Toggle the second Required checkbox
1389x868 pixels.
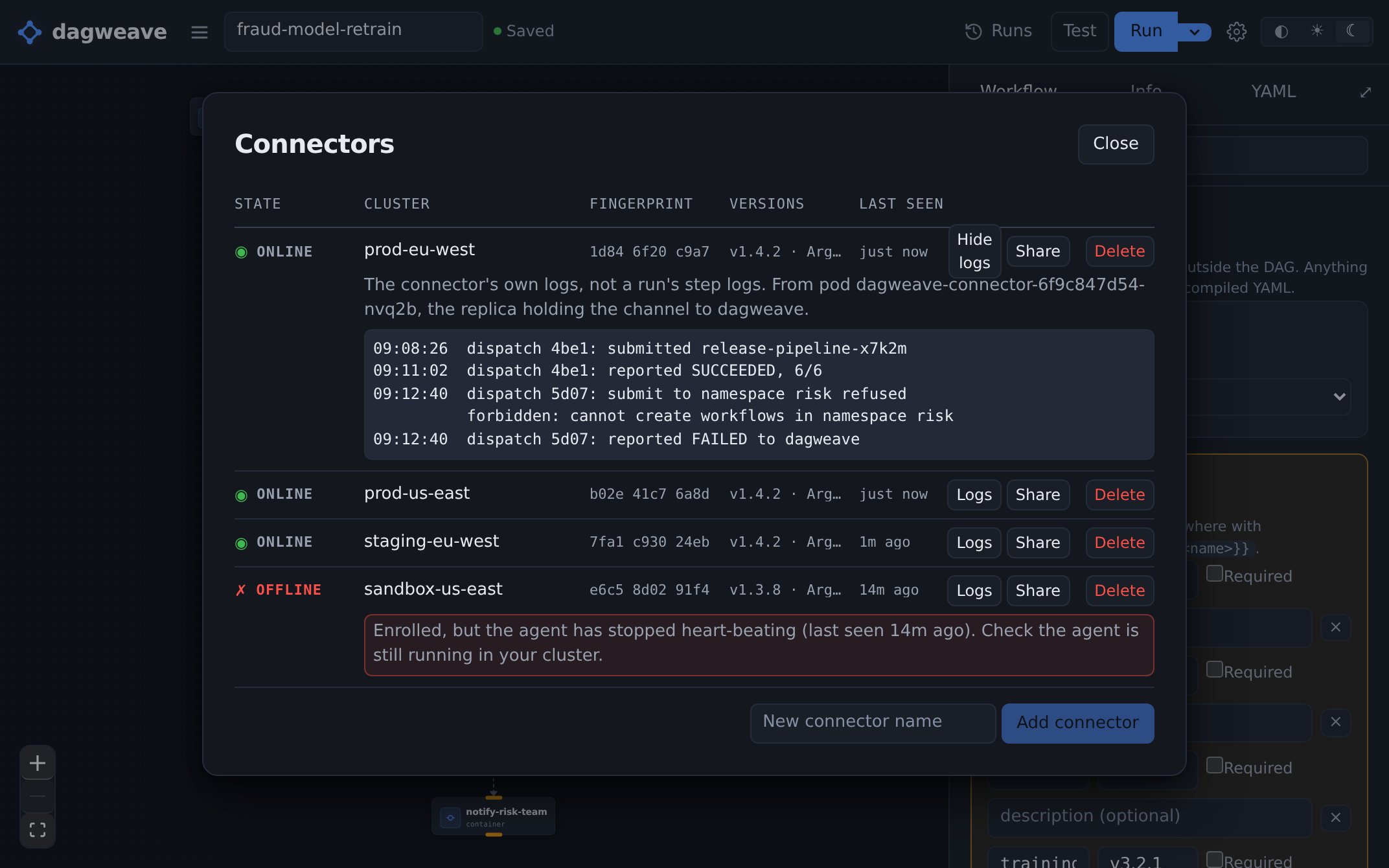(x=1214, y=670)
